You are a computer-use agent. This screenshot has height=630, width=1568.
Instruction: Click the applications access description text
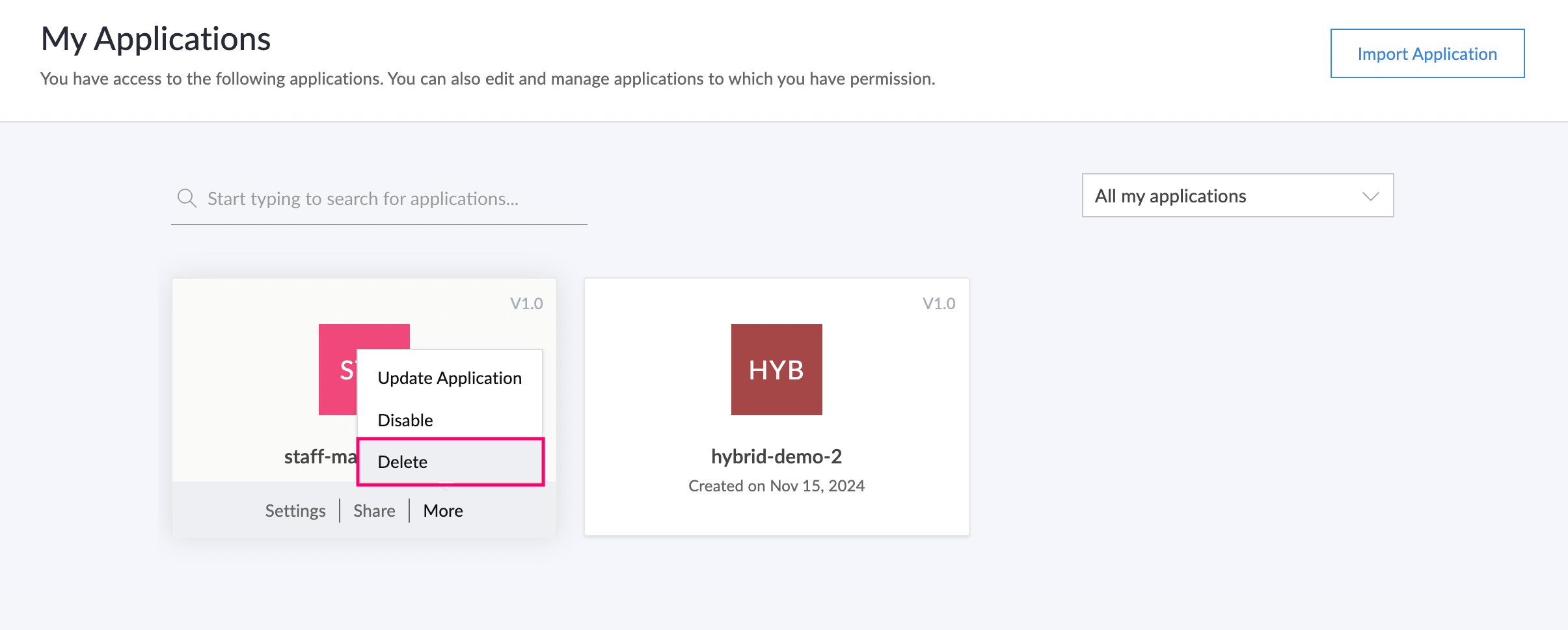pos(487,79)
